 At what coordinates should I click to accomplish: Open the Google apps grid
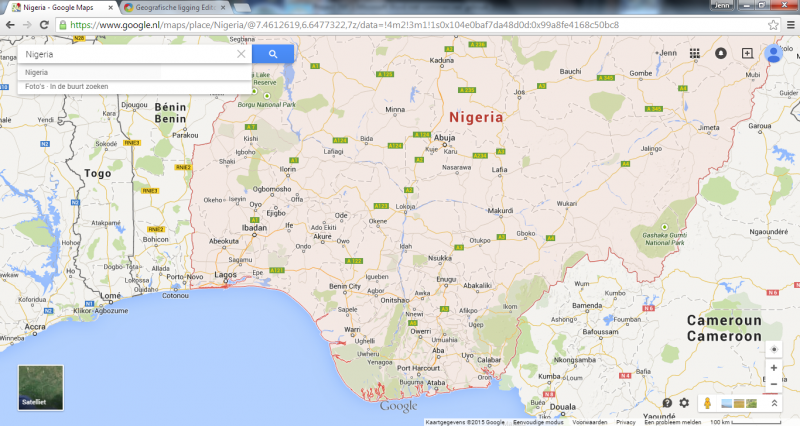coord(694,53)
